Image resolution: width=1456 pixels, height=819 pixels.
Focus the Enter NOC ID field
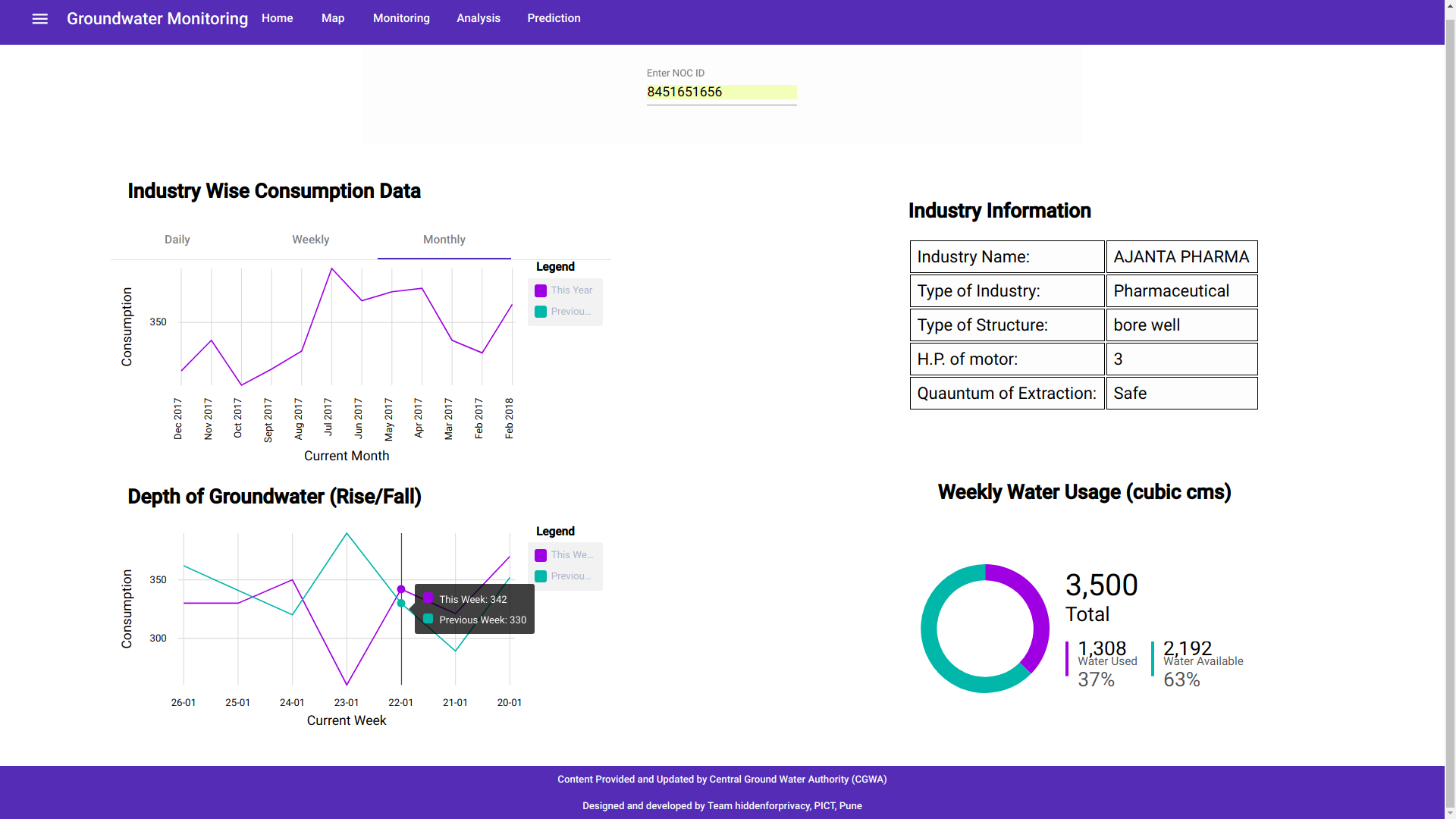pyautogui.click(x=721, y=93)
